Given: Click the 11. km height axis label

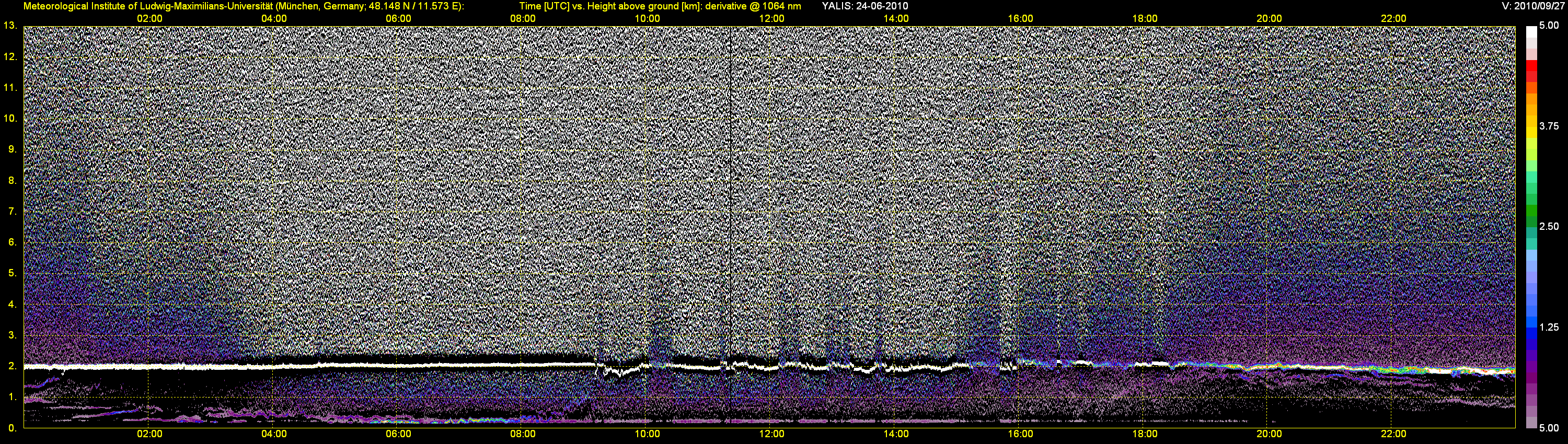Looking at the screenshot, I should point(10,88).
